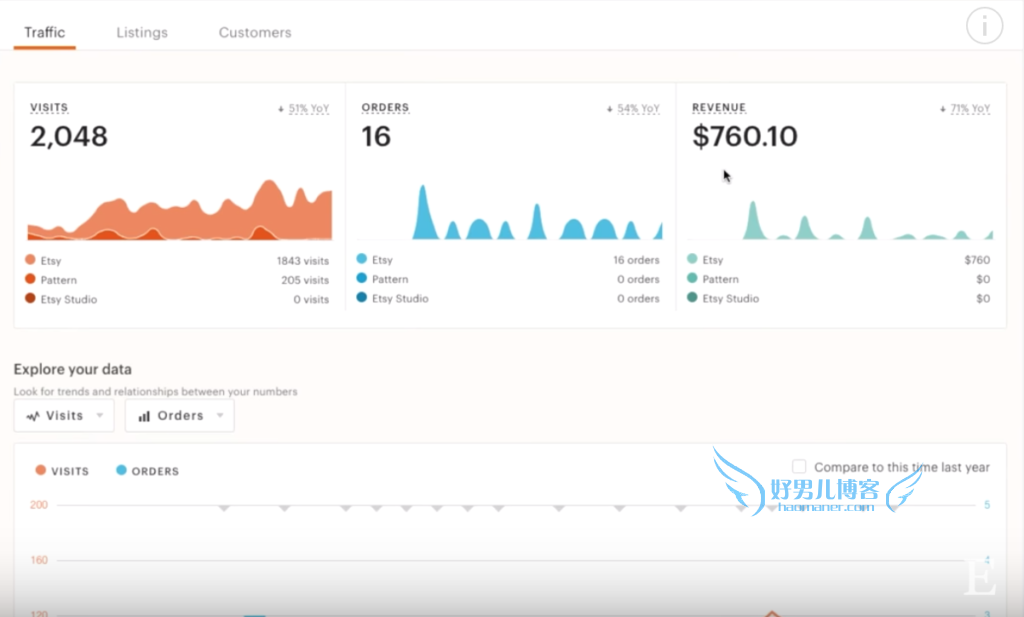Enable Compare to this time last year
This screenshot has width=1024, height=617.
[x=799, y=467]
